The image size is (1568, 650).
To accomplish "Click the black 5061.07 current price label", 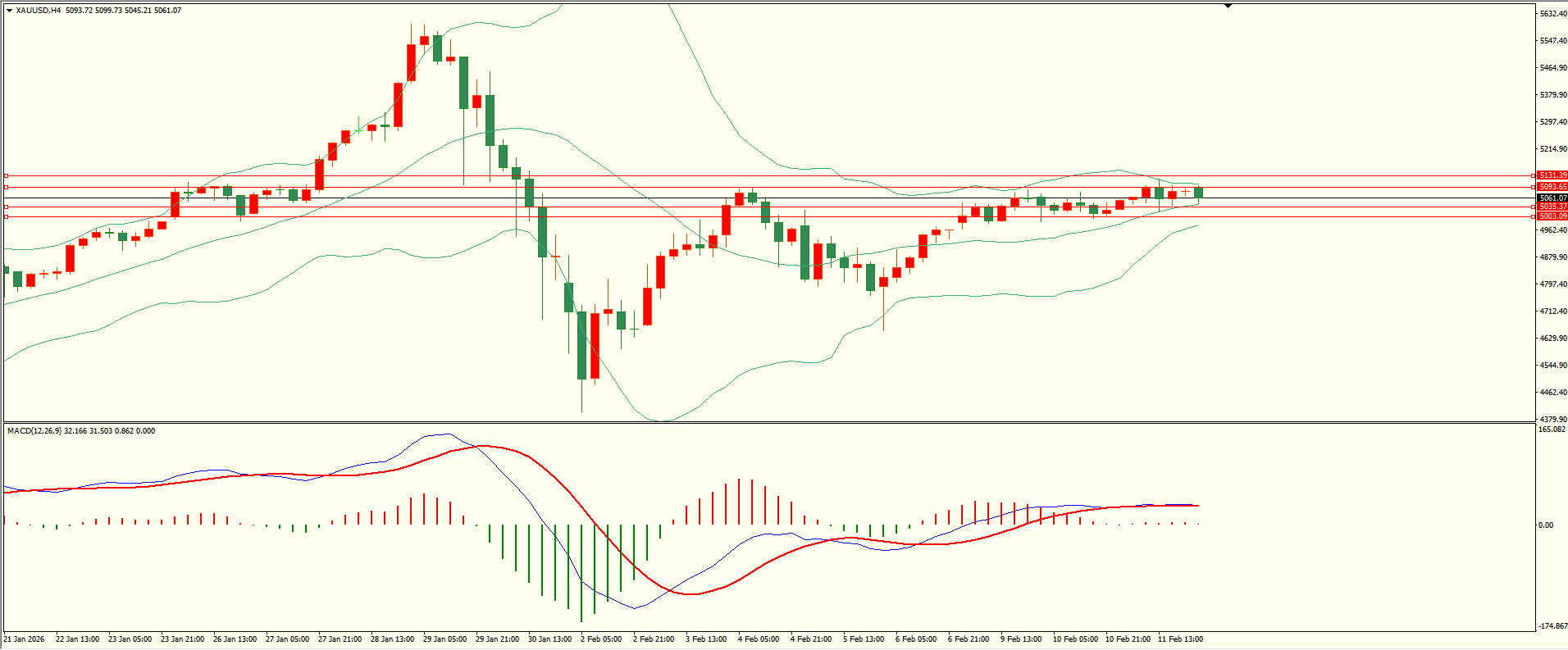I will 1552,198.
